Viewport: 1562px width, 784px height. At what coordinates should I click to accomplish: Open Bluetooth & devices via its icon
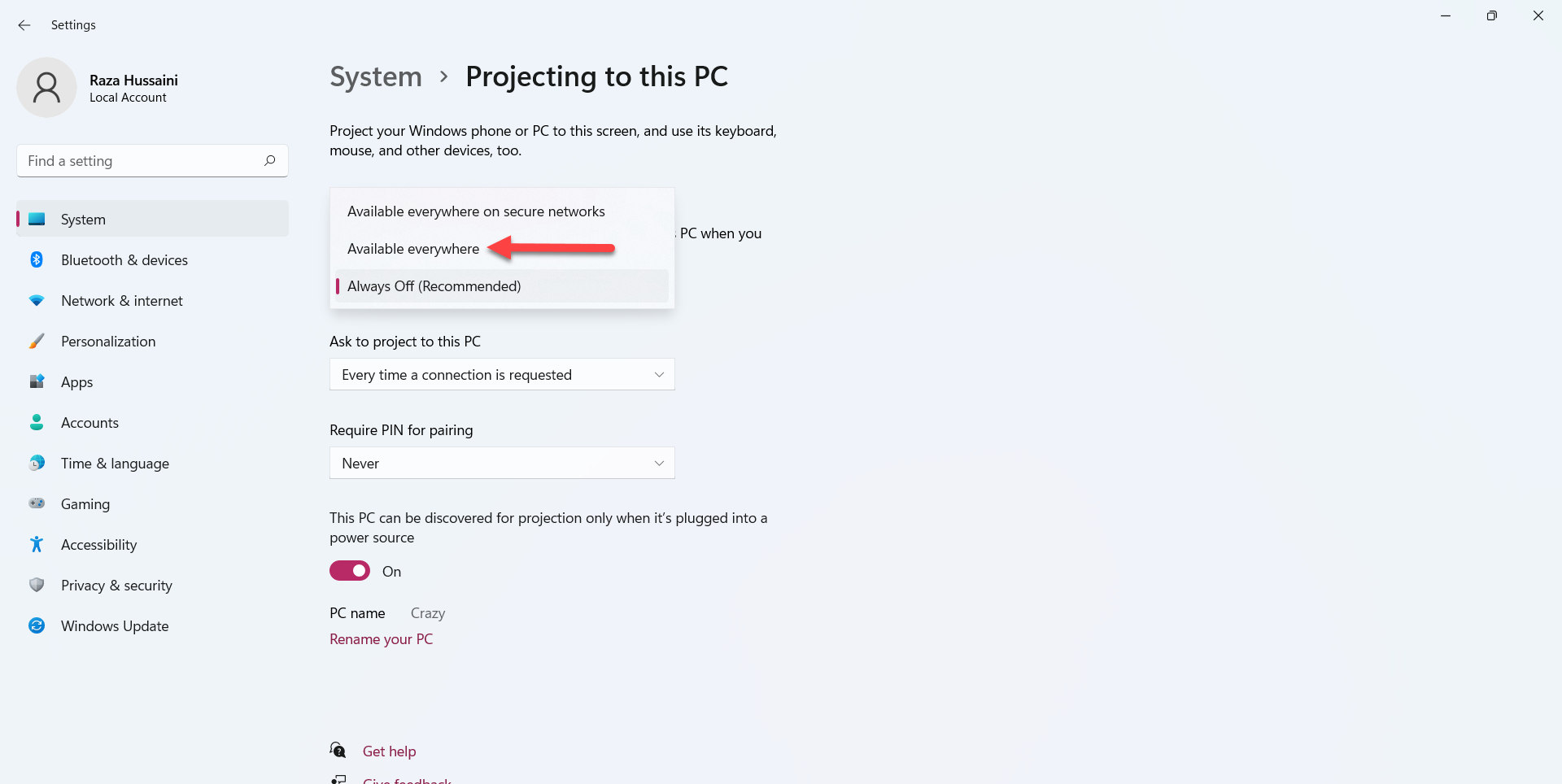click(x=37, y=260)
